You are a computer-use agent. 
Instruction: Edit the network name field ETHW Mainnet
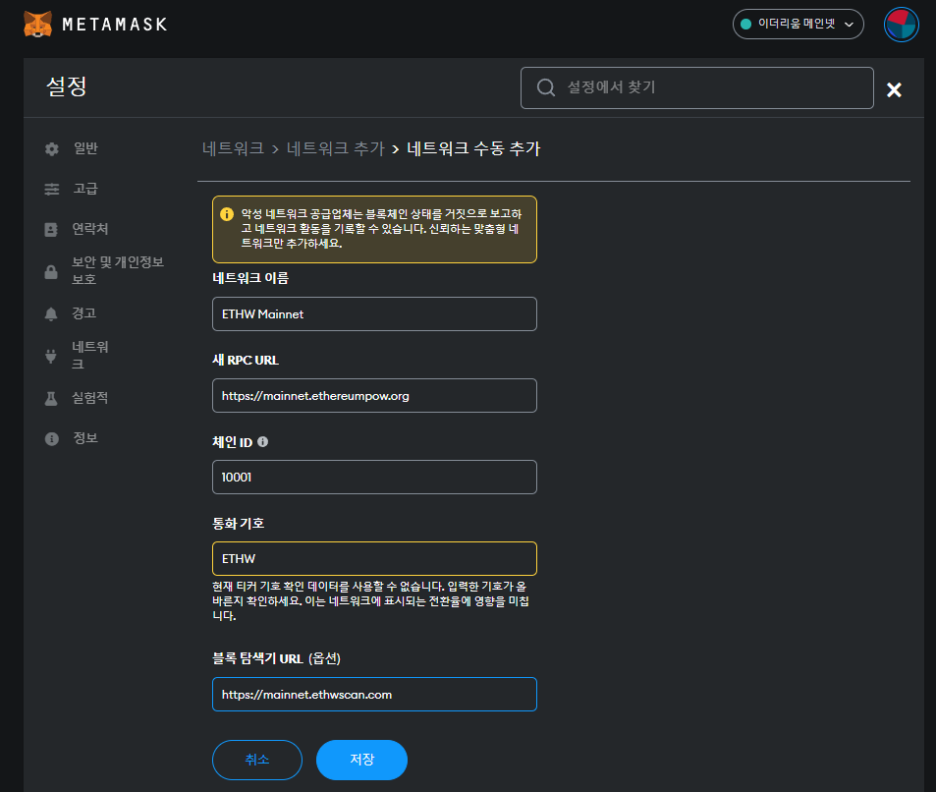coord(374,314)
